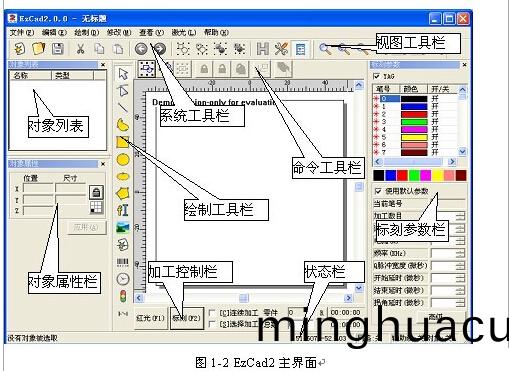The width and height of the screenshot is (509, 371).
Task: Save the file with the floppy disk icon
Action: [58, 49]
